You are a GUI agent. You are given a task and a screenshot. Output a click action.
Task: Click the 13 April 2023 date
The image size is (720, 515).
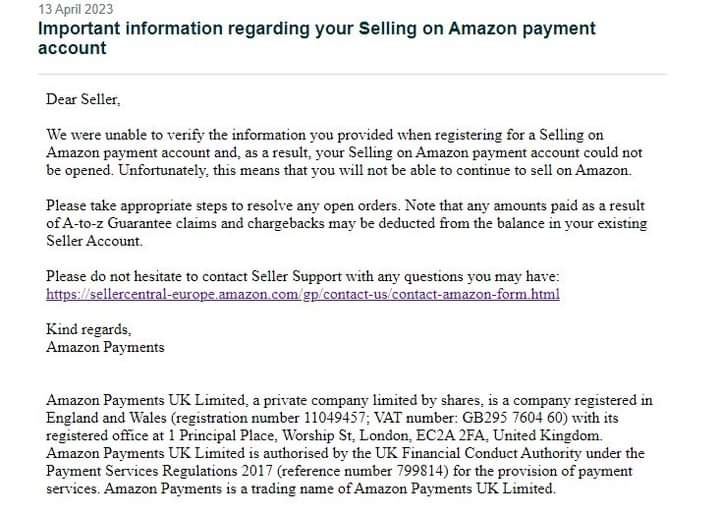coord(75,9)
